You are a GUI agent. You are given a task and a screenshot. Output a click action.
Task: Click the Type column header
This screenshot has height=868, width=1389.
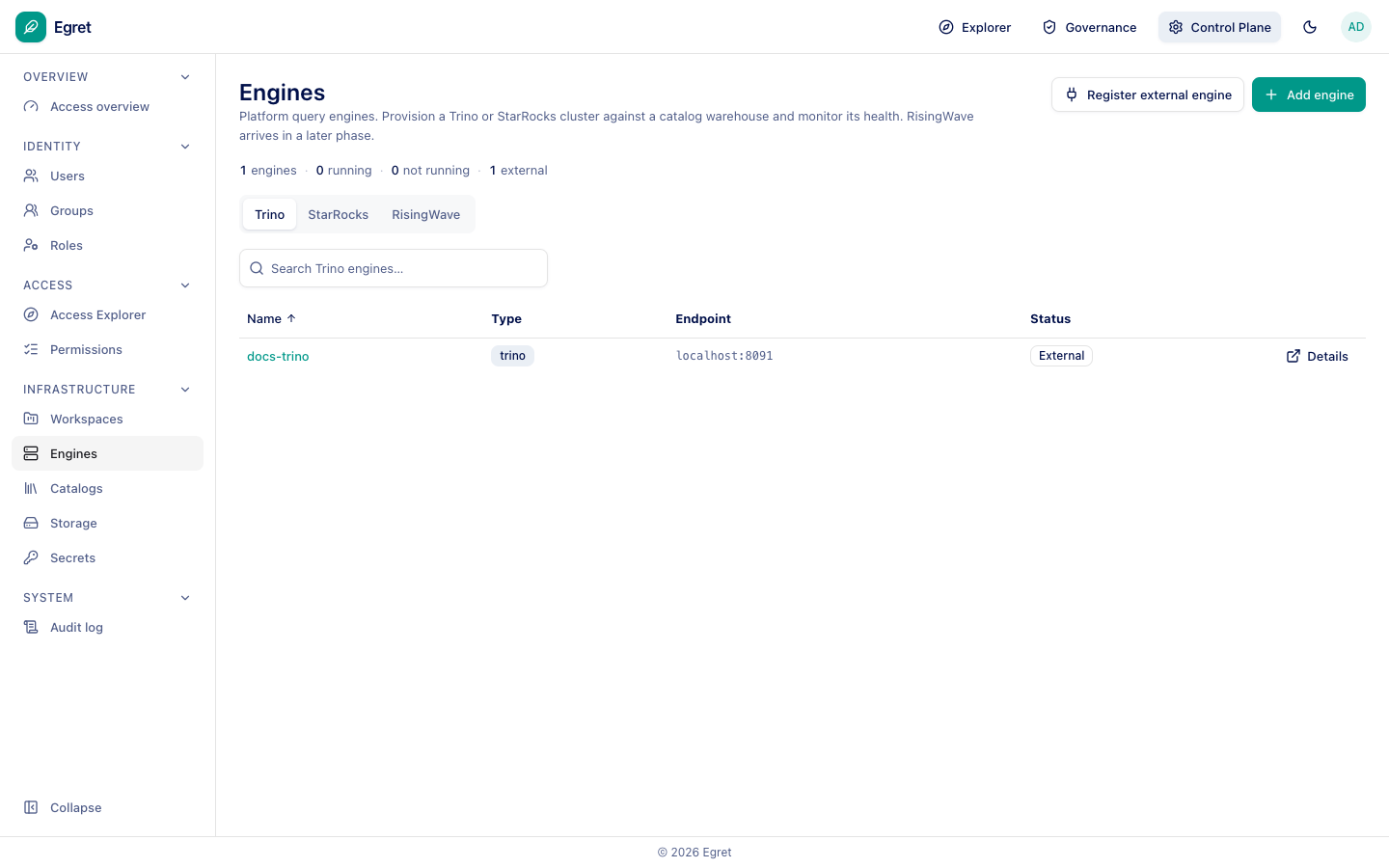tap(506, 319)
